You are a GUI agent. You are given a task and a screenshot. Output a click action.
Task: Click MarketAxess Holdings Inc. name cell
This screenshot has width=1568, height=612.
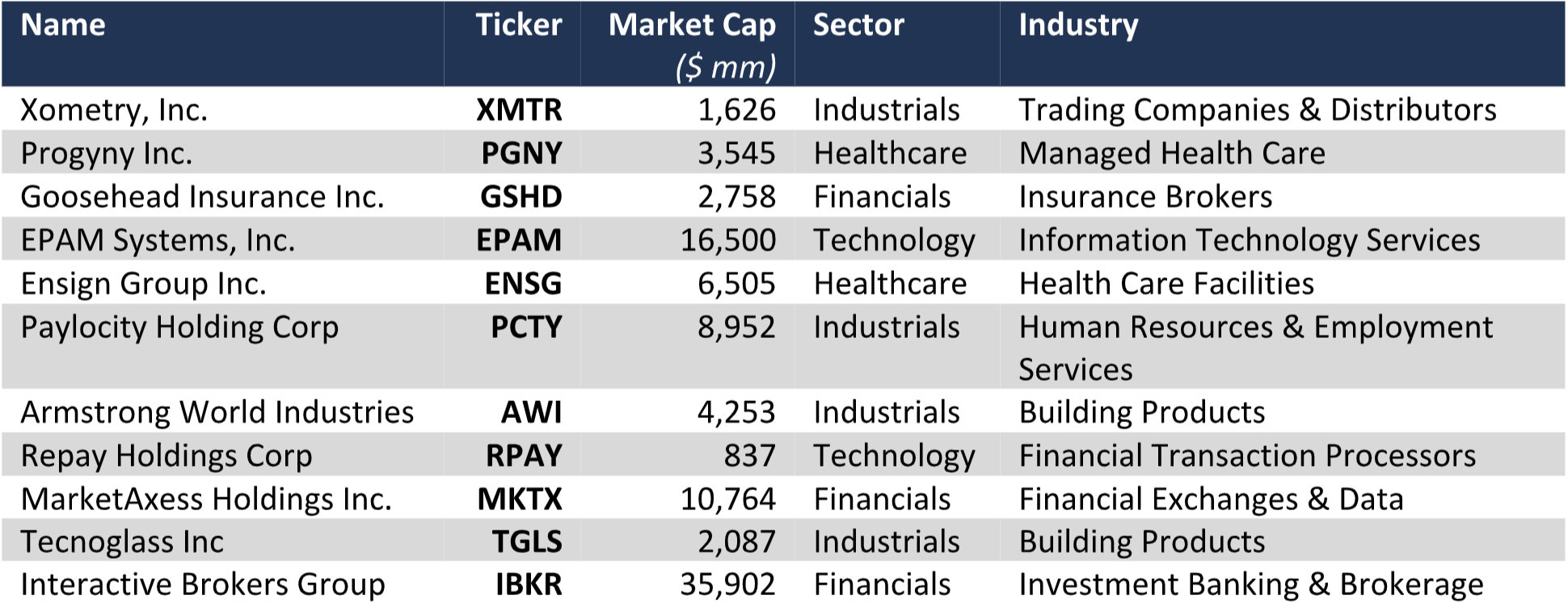coord(206,500)
